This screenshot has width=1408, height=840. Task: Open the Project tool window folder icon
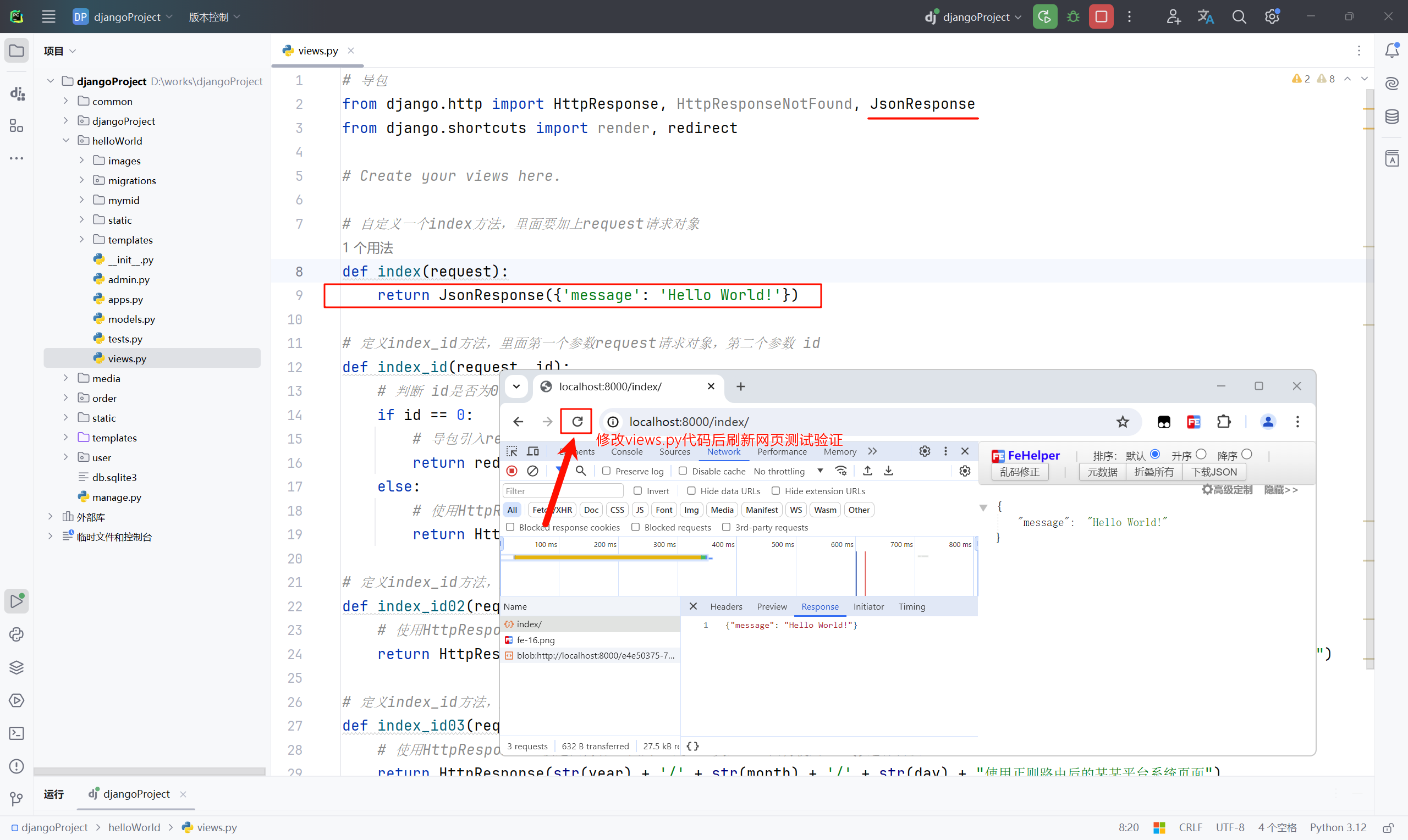[16, 51]
